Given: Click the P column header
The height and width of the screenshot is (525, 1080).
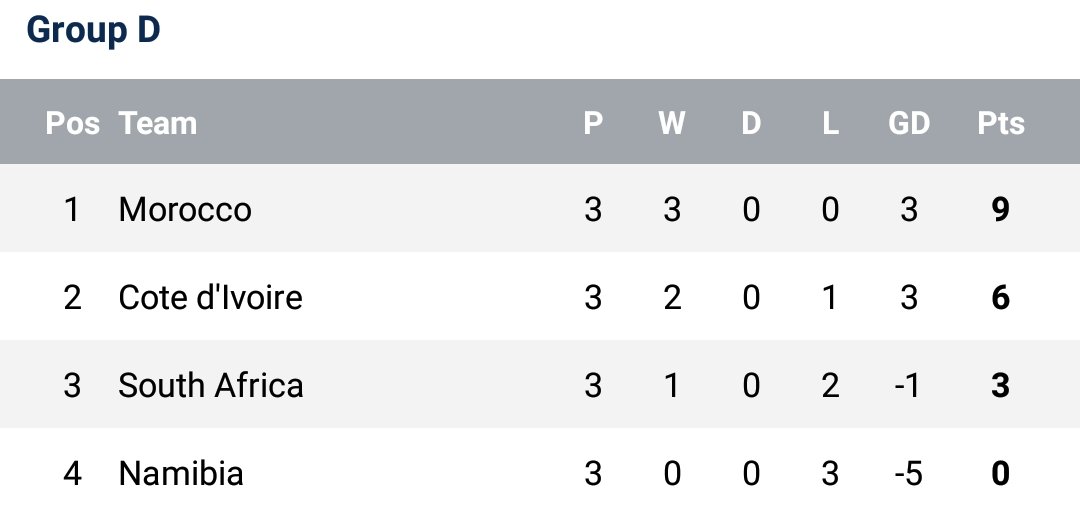Looking at the screenshot, I should click(x=593, y=123).
